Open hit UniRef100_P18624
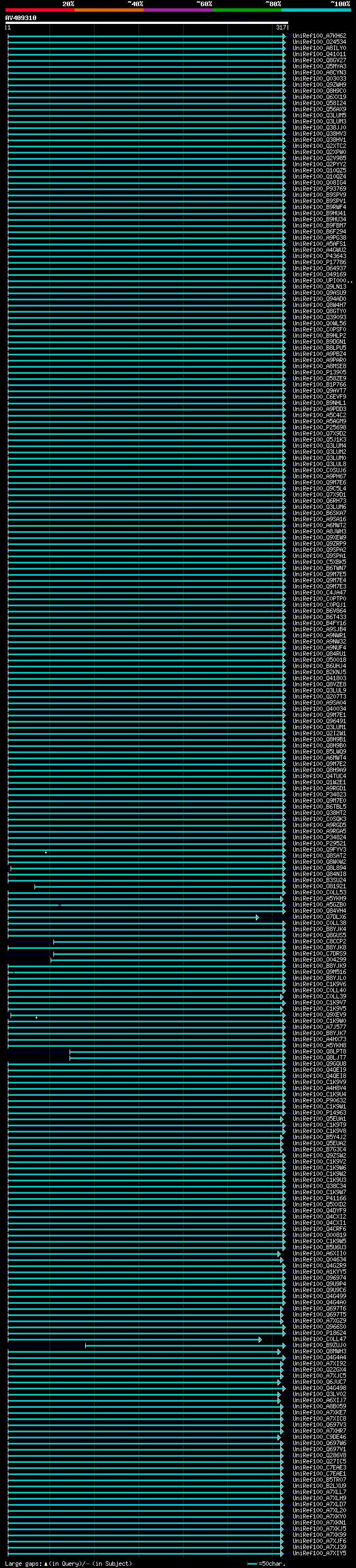The image size is (356, 1568). 319,1333
